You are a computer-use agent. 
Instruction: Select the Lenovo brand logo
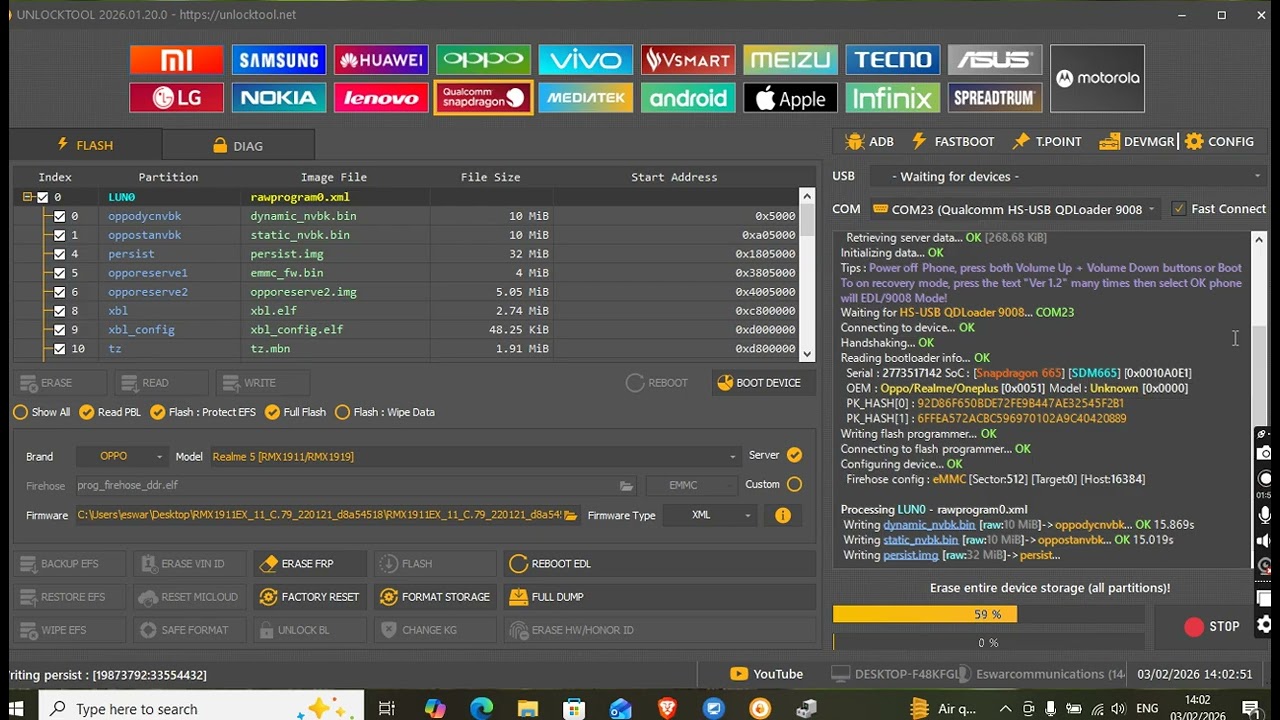[x=381, y=98]
